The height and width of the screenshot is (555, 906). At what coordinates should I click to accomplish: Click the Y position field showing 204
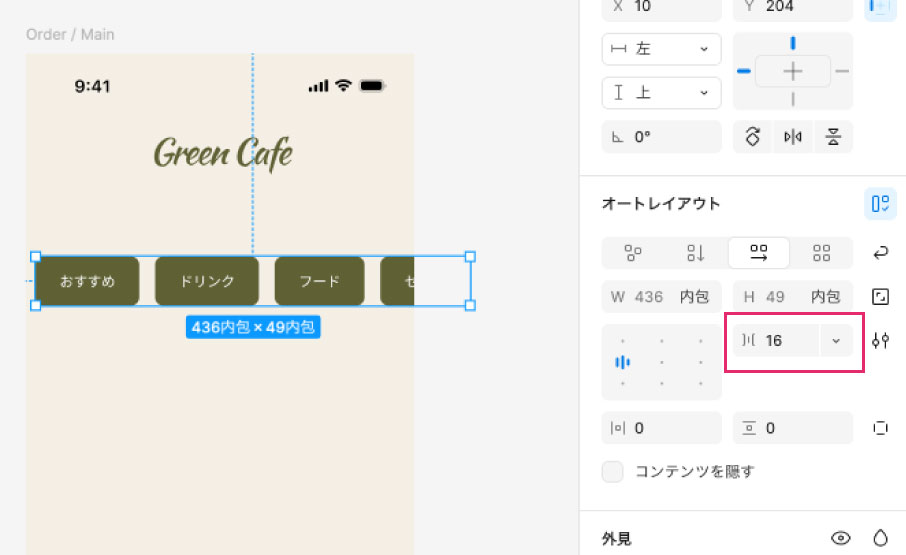tap(793, 8)
